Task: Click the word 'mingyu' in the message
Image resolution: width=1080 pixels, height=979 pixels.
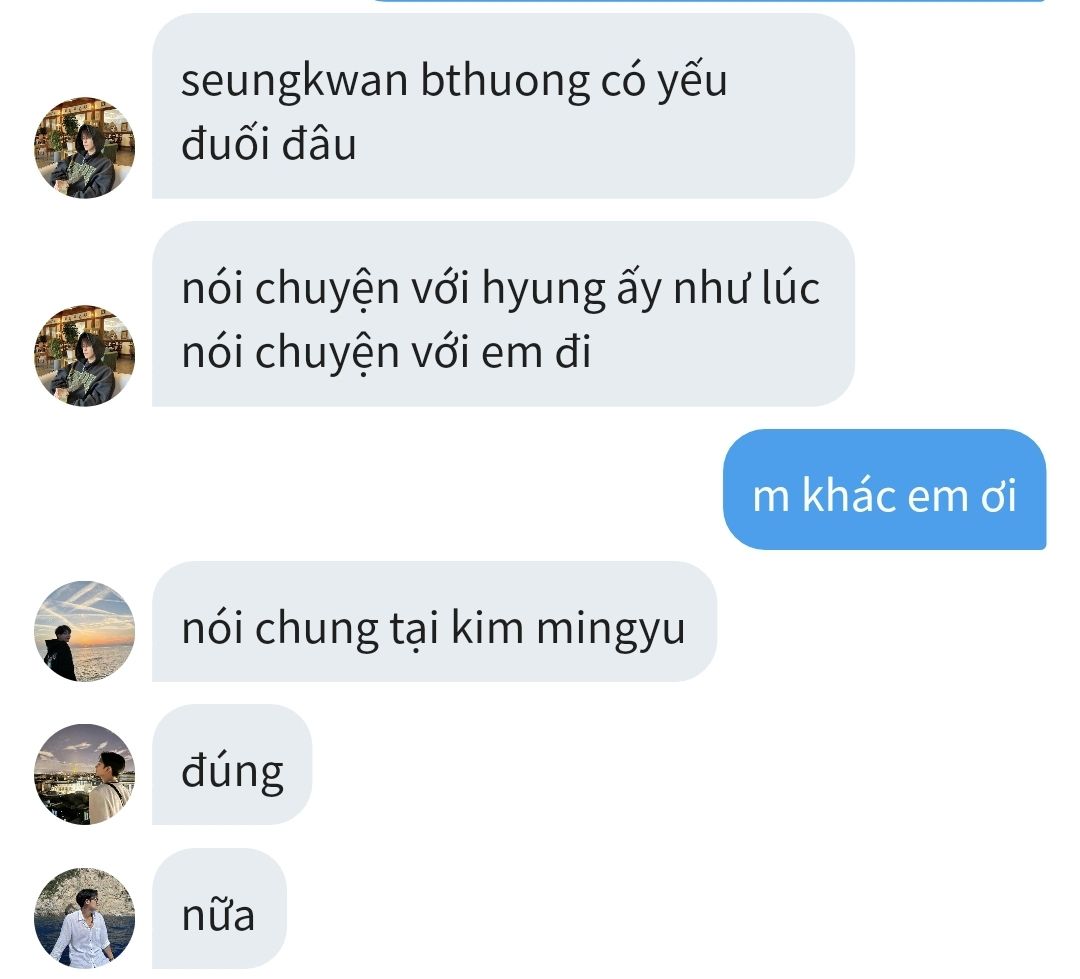Action: click(611, 629)
